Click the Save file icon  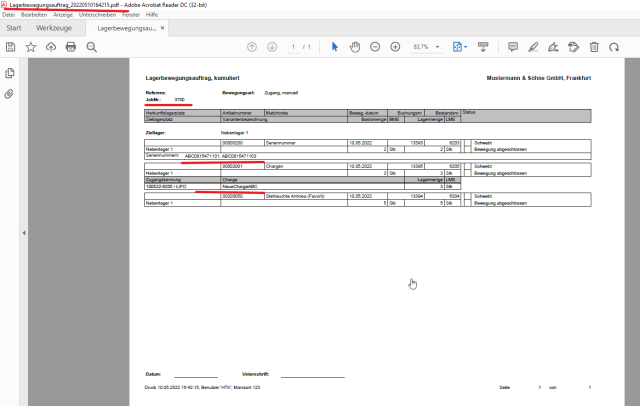(10, 47)
